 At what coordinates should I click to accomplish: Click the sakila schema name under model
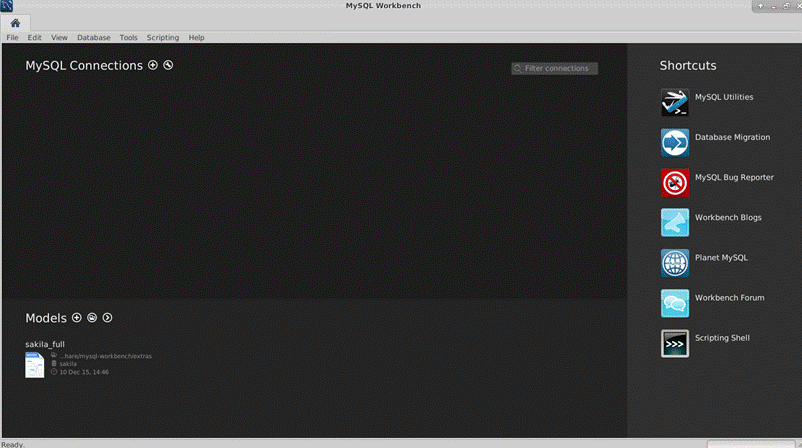point(68,364)
